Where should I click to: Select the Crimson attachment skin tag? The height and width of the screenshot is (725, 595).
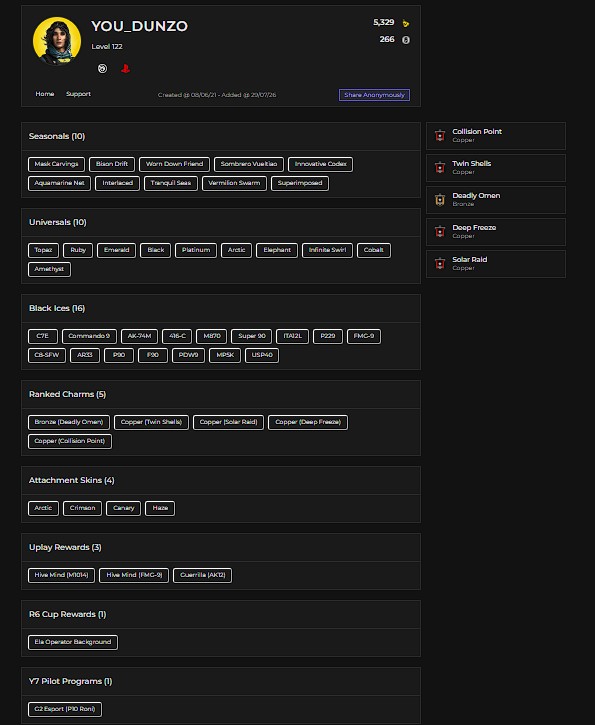[82, 508]
